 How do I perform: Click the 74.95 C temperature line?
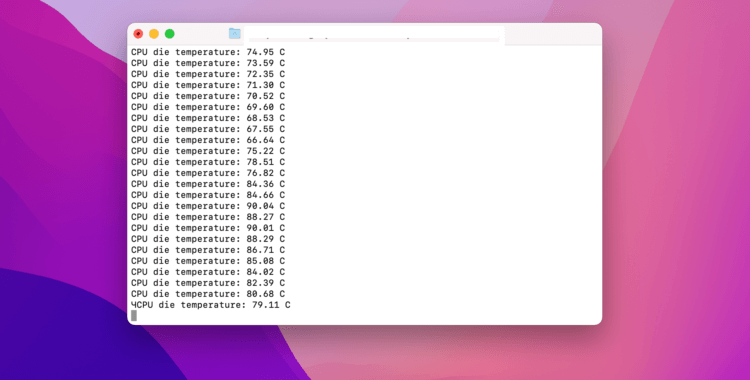click(x=208, y=52)
